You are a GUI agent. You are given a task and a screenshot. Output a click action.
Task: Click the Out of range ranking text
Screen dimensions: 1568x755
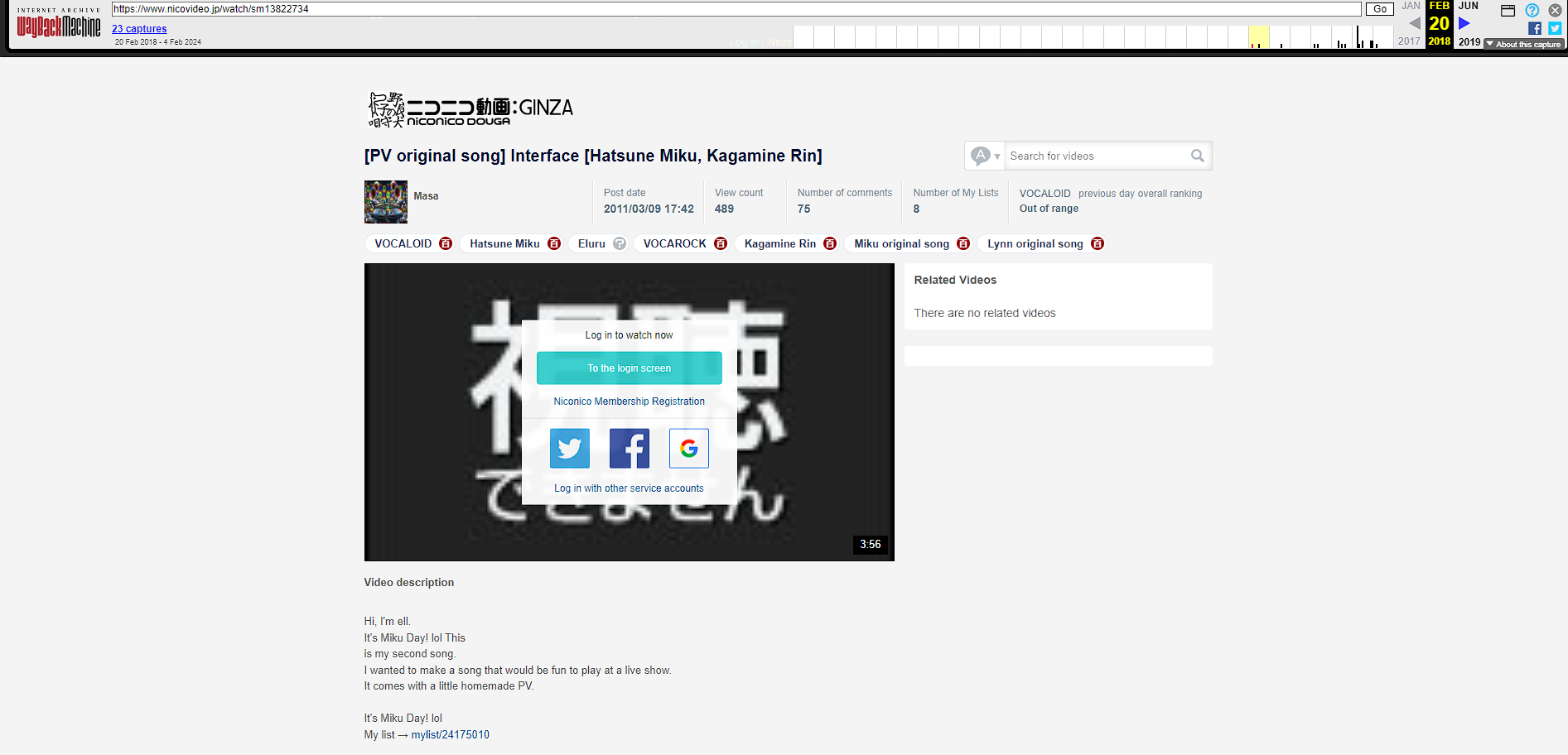1049,209
